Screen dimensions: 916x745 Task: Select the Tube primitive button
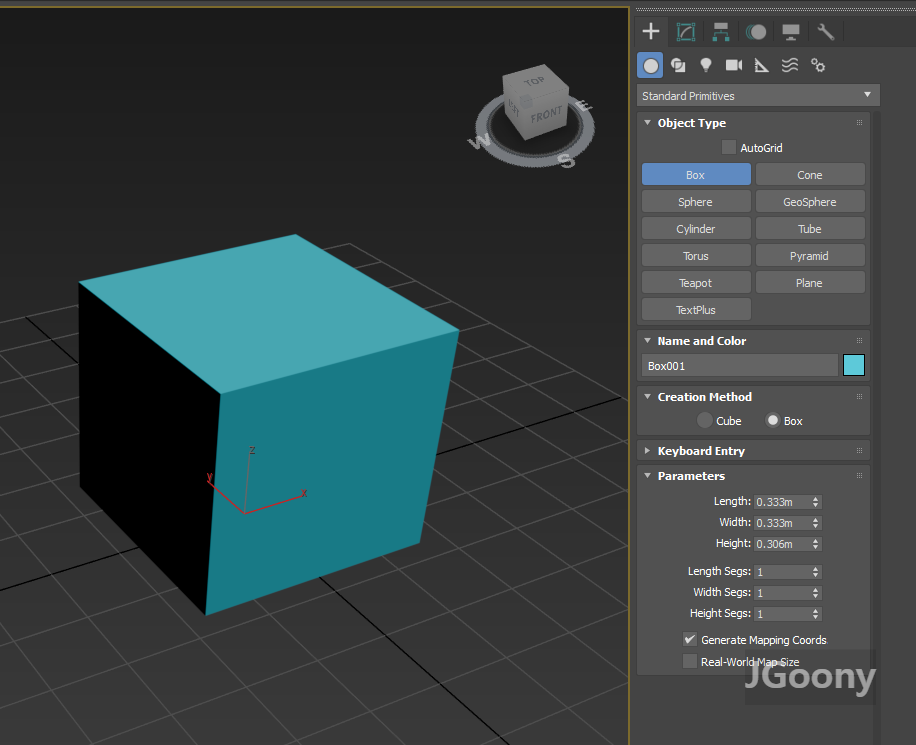(x=810, y=228)
